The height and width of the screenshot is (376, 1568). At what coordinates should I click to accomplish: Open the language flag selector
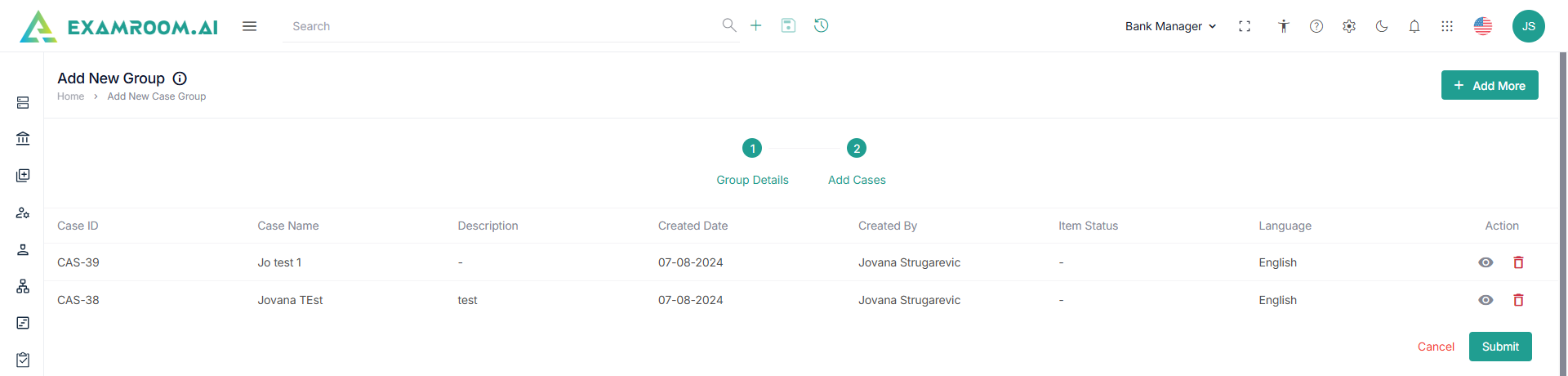(1483, 26)
